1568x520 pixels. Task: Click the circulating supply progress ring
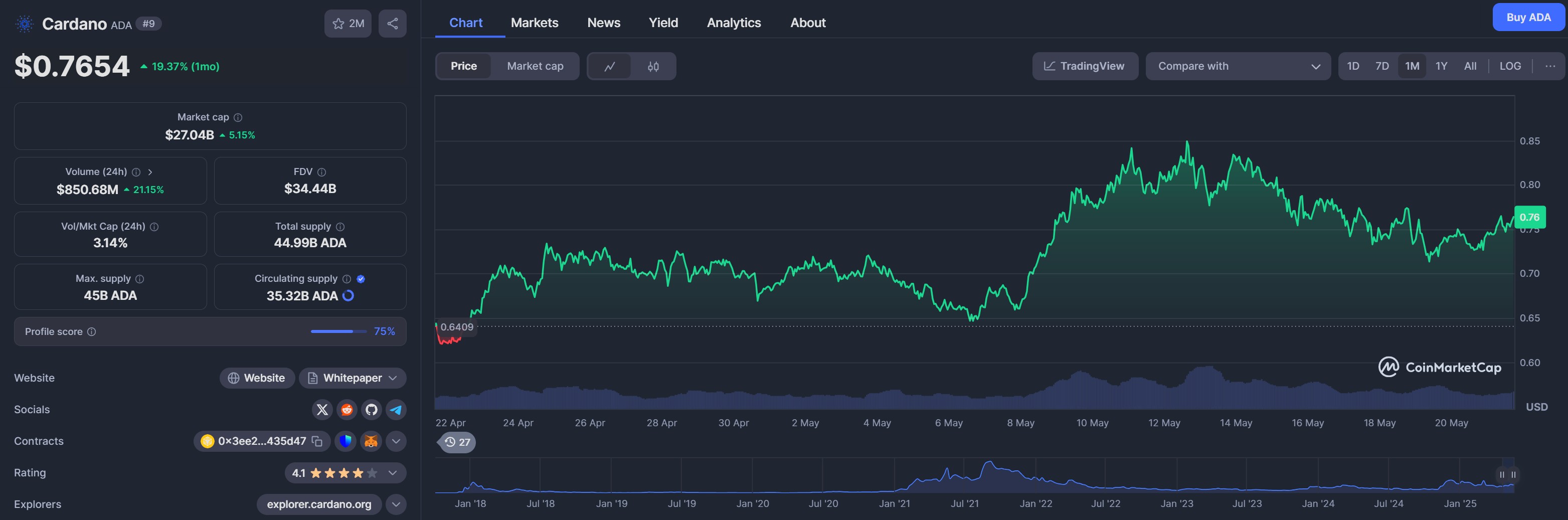click(348, 296)
